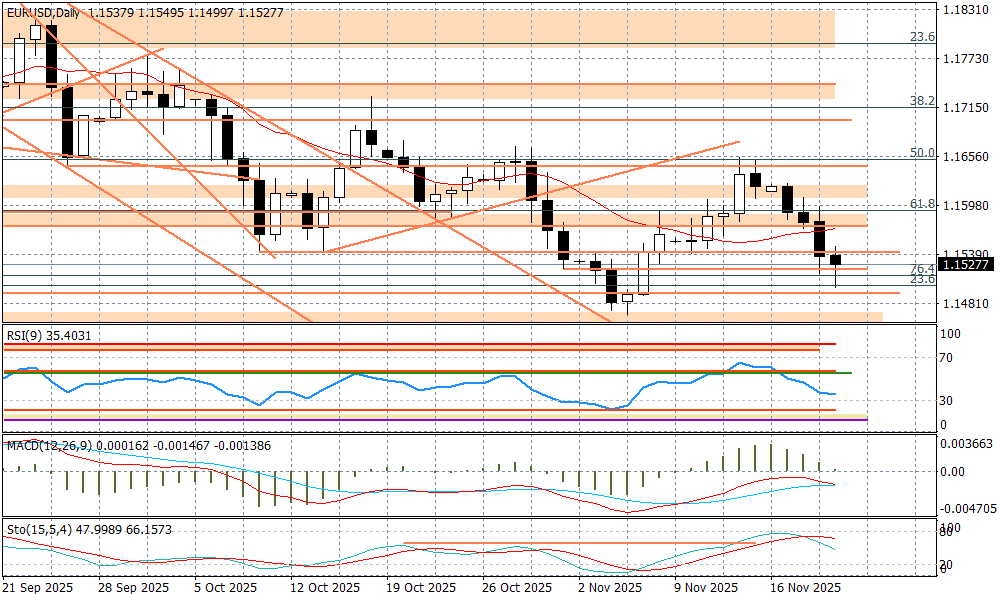Click the current price tag 1.15277

click(x=966, y=265)
